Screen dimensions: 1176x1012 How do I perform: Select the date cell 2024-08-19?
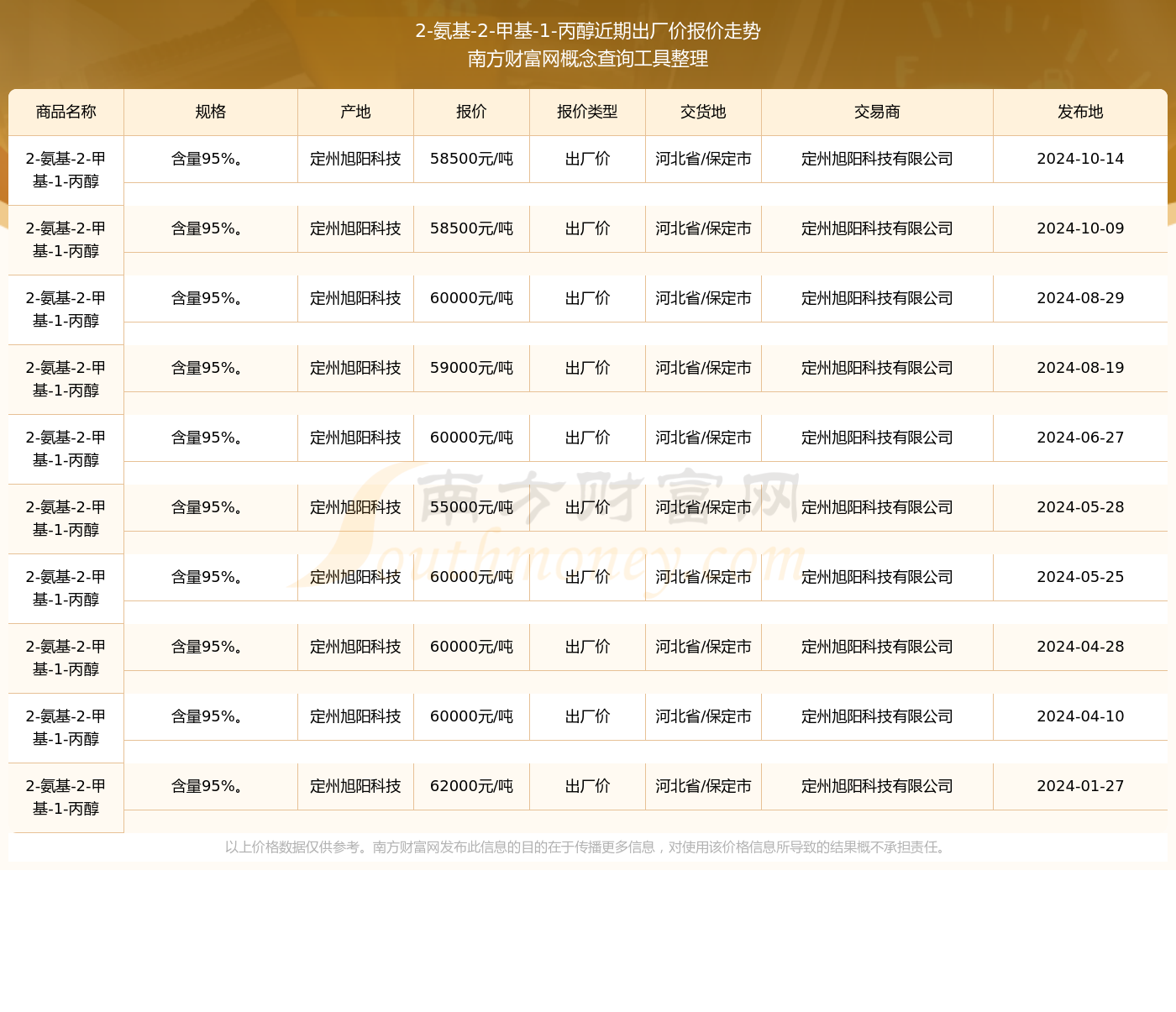[1080, 368]
